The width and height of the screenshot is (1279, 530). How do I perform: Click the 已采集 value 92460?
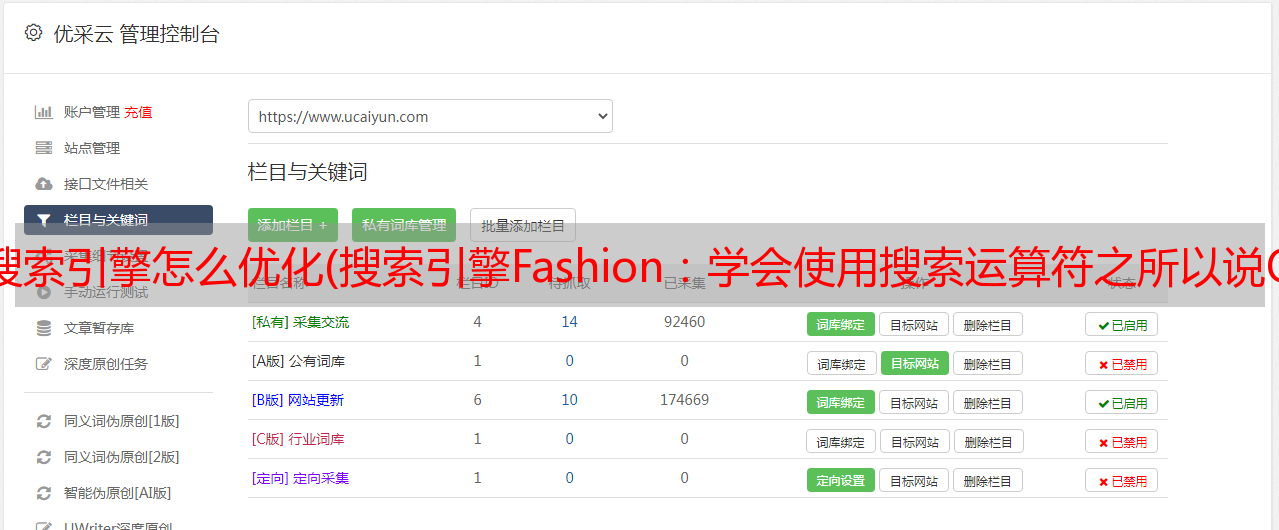tap(684, 322)
